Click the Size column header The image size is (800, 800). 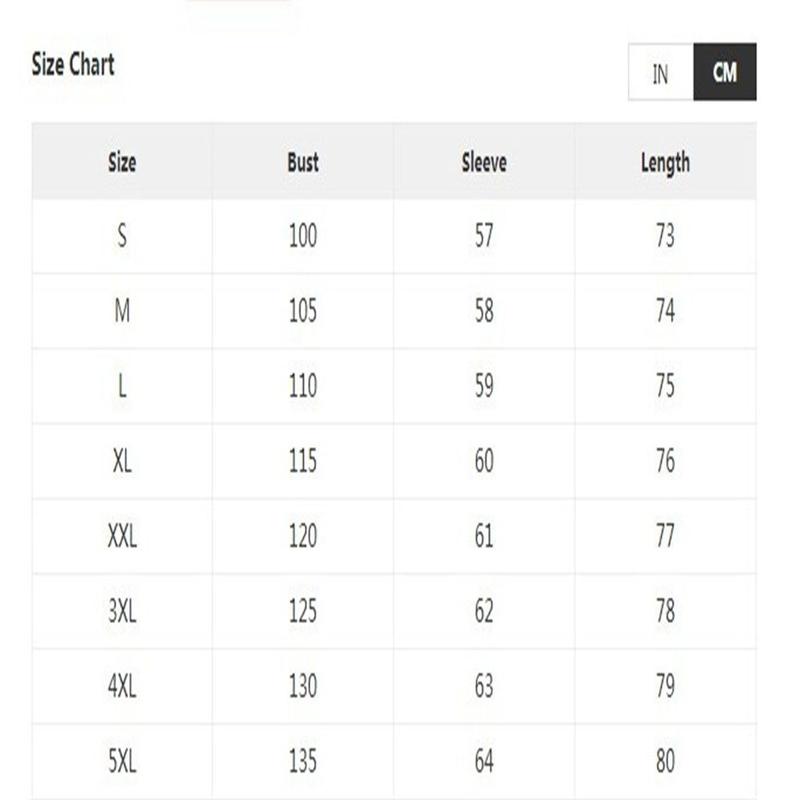(122, 162)
